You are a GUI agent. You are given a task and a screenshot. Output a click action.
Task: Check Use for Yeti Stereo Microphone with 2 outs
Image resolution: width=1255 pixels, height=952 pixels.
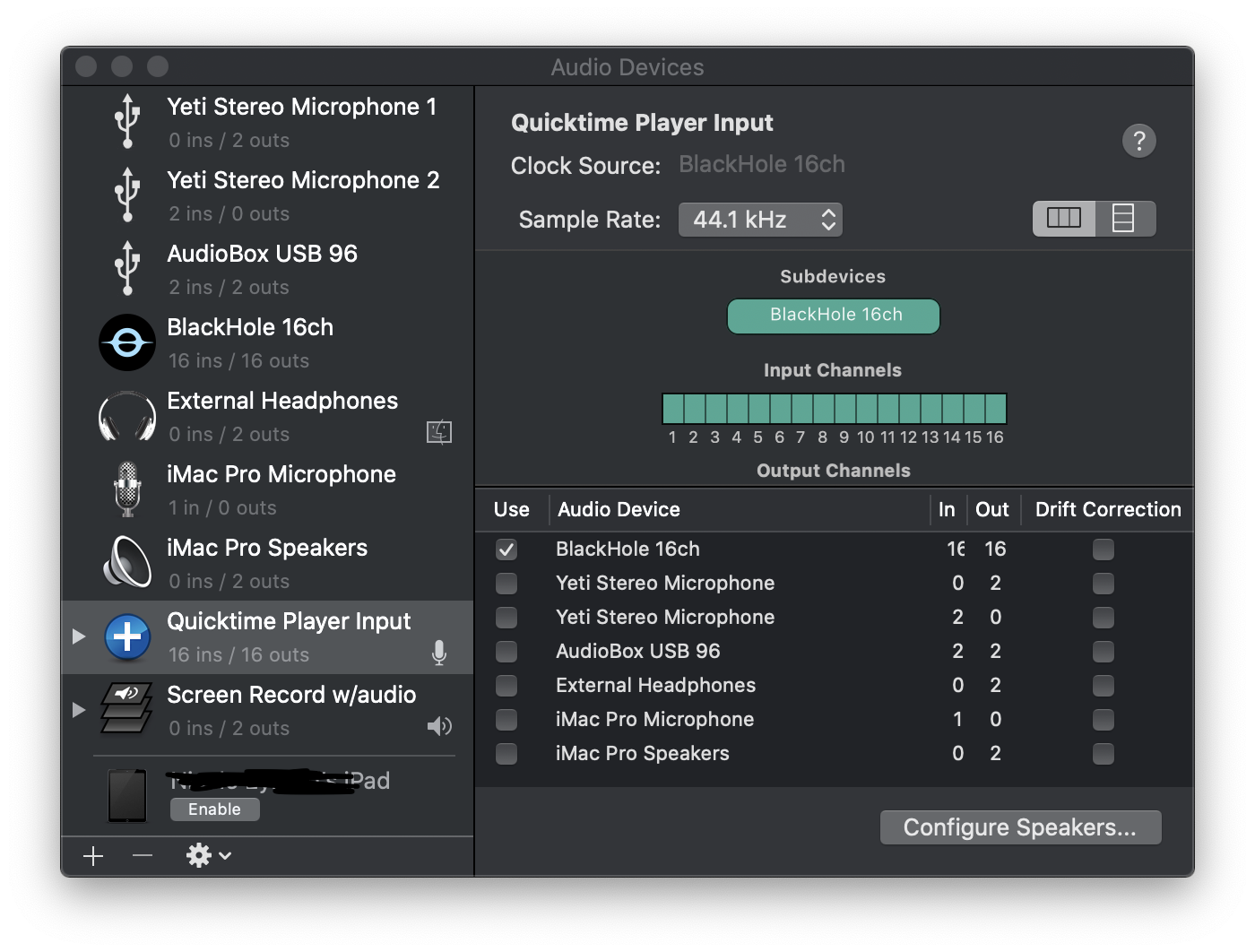[x=506, y=584]
